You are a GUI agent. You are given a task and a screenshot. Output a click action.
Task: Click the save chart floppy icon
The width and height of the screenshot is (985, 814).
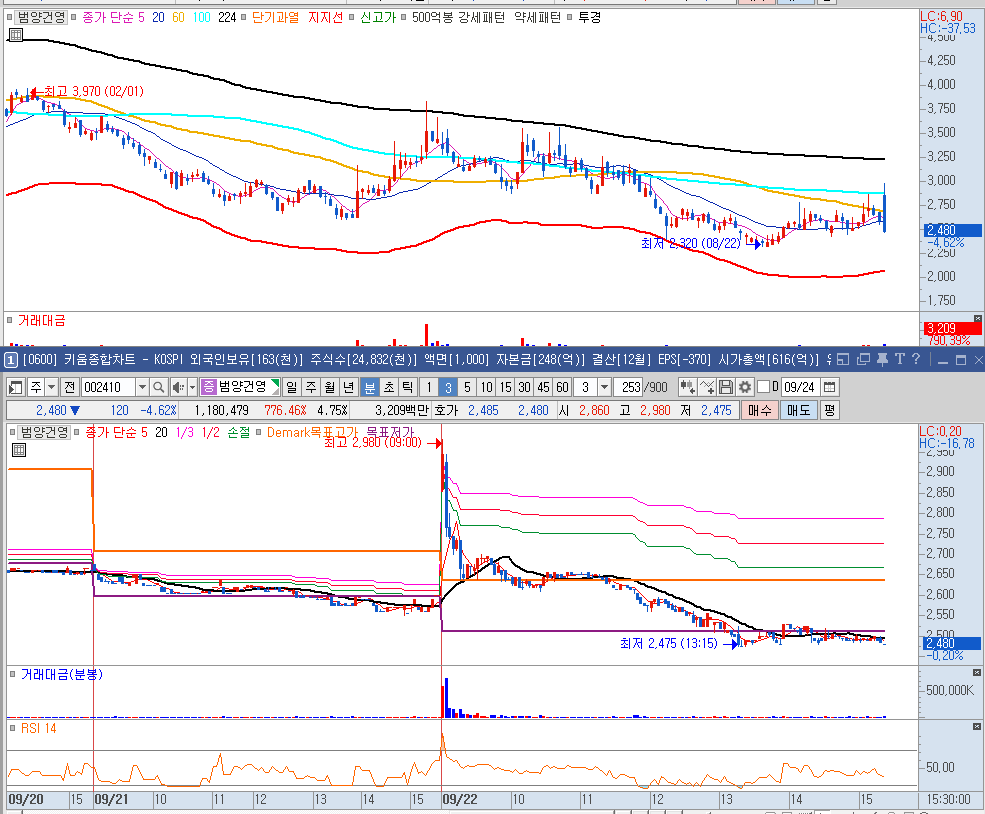[x=726, y=387]
